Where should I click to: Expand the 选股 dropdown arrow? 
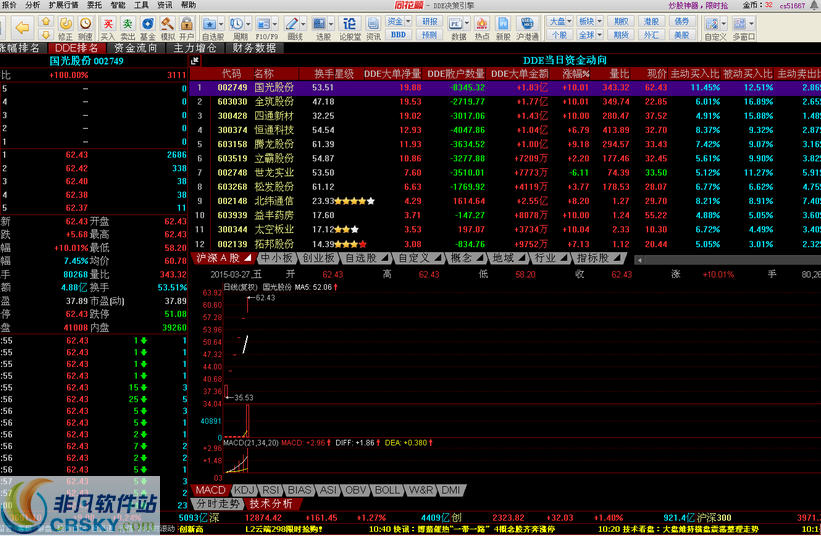[331, 24]
